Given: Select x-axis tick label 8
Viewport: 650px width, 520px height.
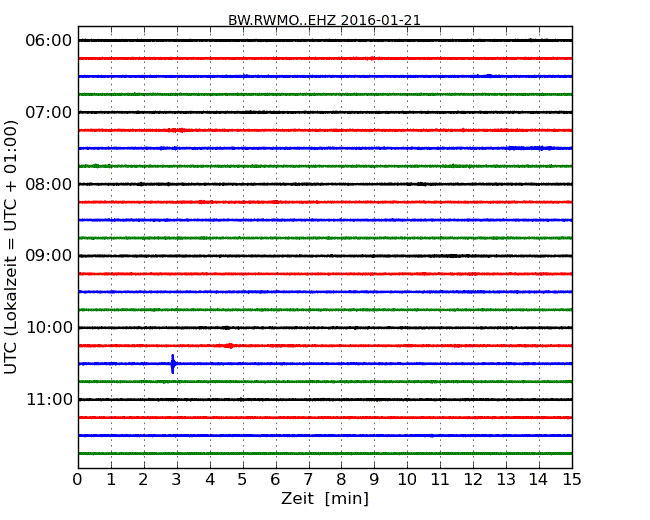Looking at the screenshot, I should point(341,479).
